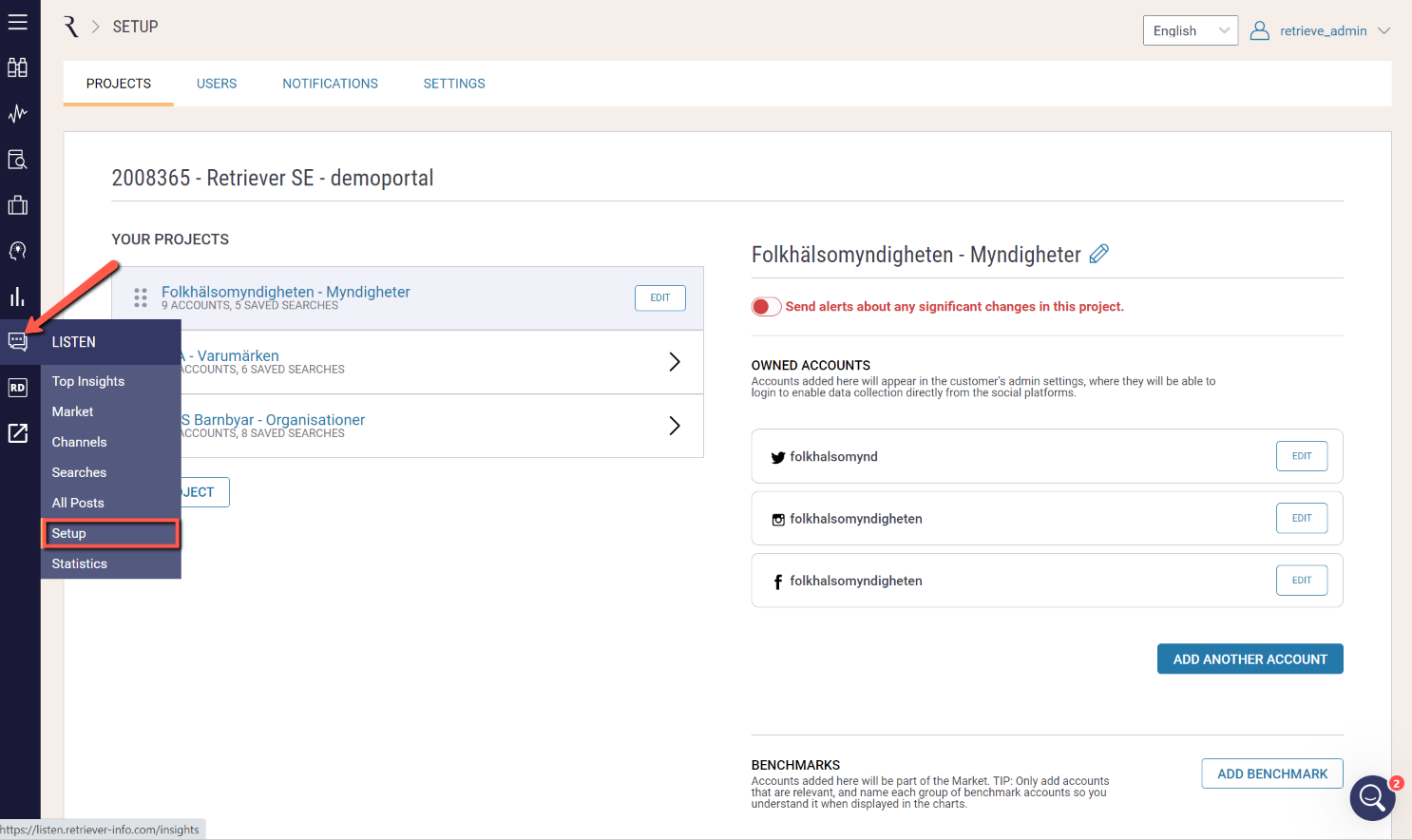
Task: Switch to the PROJECTS tab
Action: click(x=119, y=84)
